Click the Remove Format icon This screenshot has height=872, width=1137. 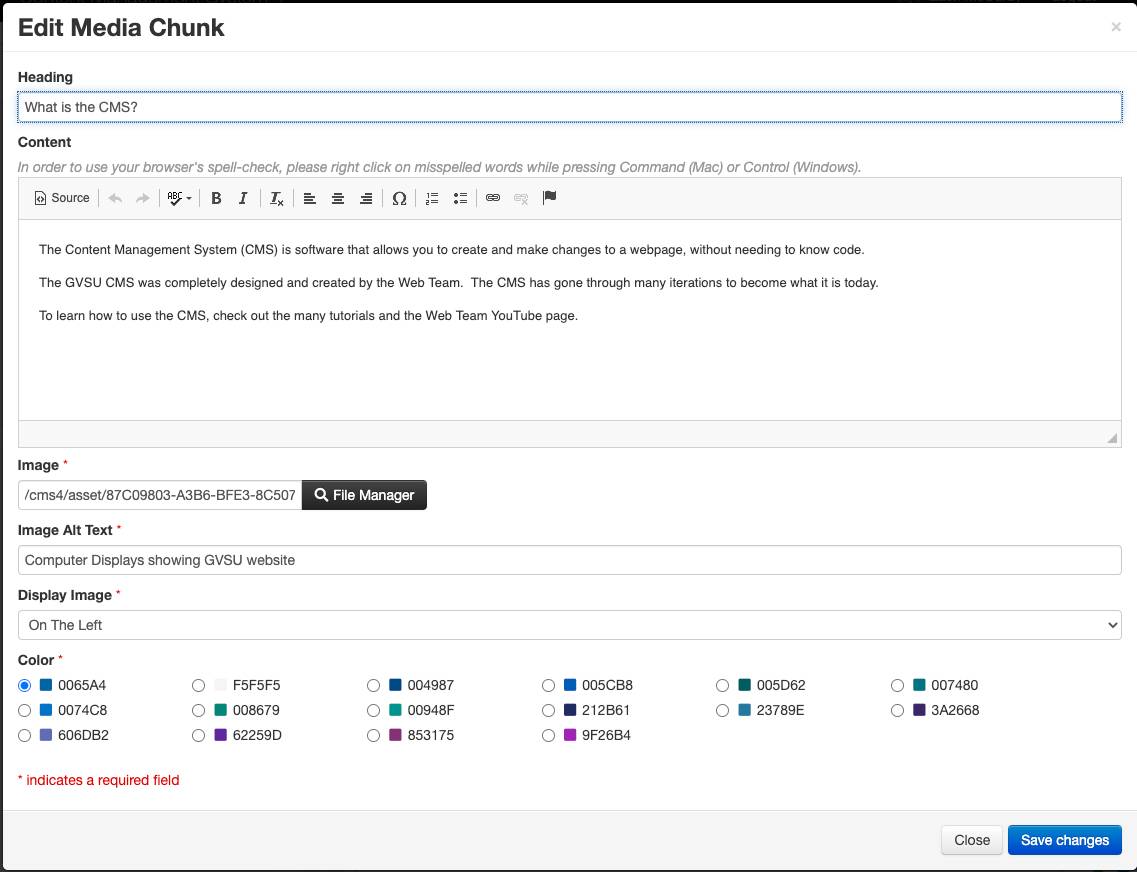coord(277,198)
